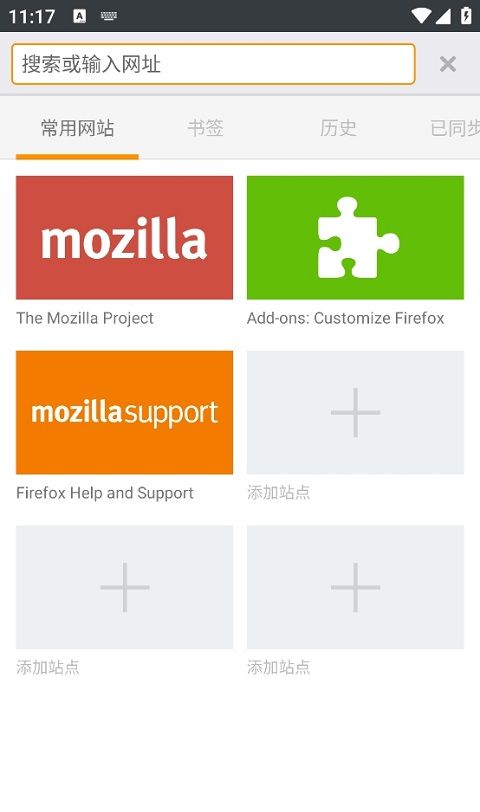This screenshot has height=812, width=480.
Task: Open the partially visible 已同步 tab
Action: (455, 128)
